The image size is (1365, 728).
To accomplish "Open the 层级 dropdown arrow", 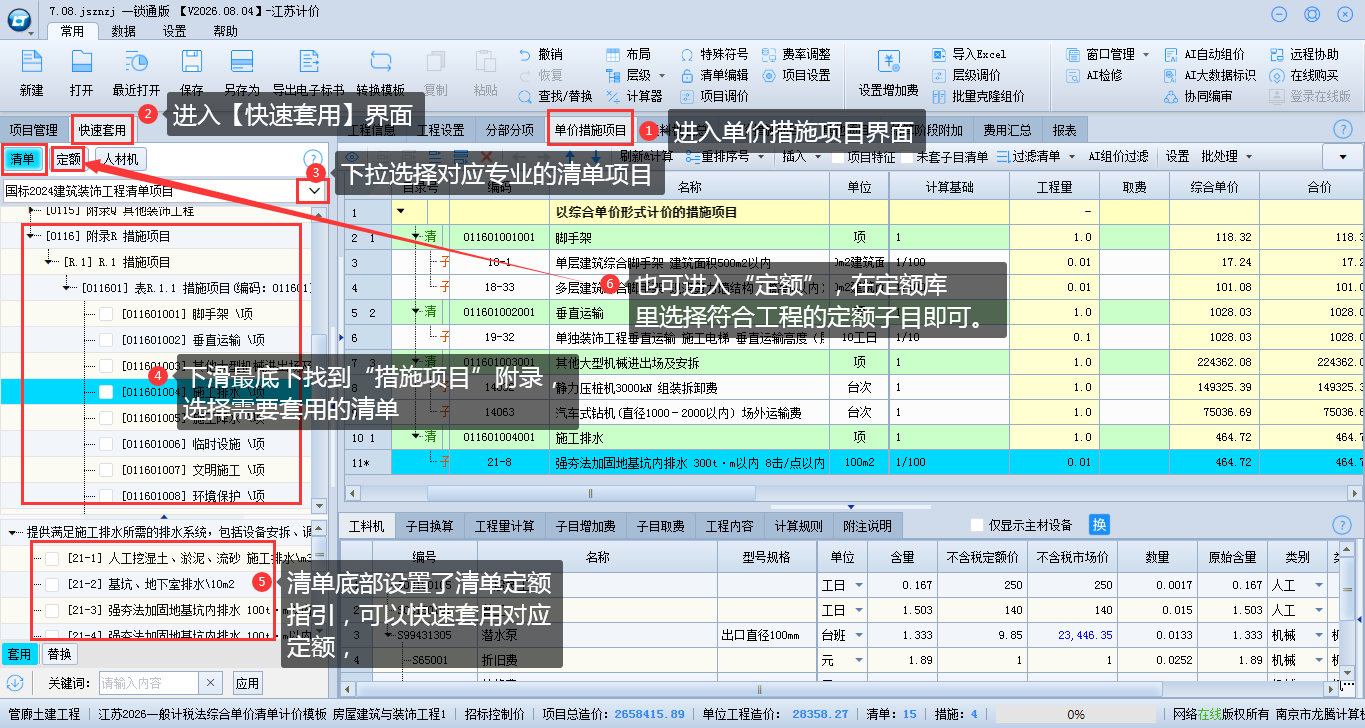I will (x=661, y=75).
